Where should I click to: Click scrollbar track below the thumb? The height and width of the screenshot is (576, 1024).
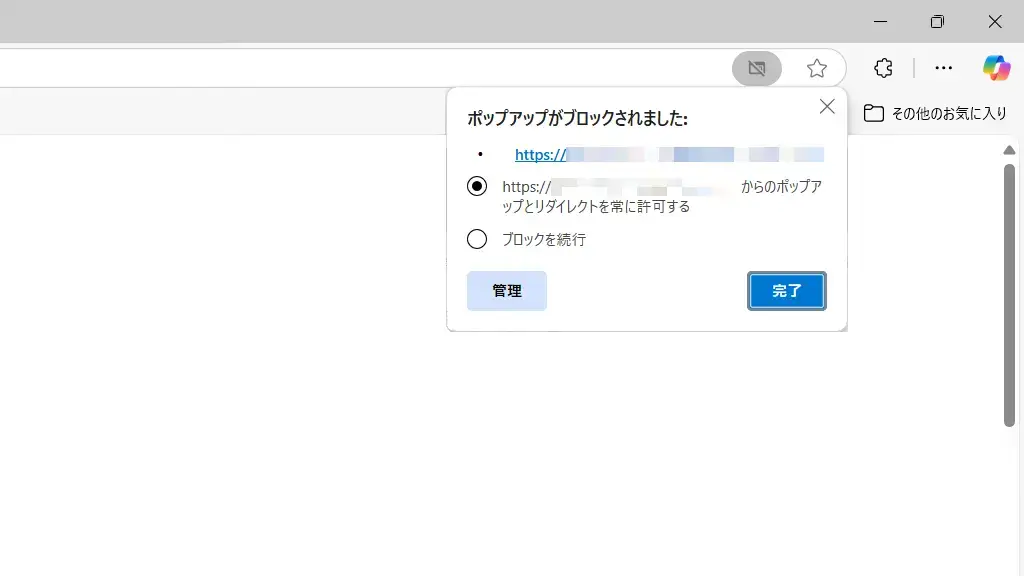pyautogui.click(x=1009, y=500)
